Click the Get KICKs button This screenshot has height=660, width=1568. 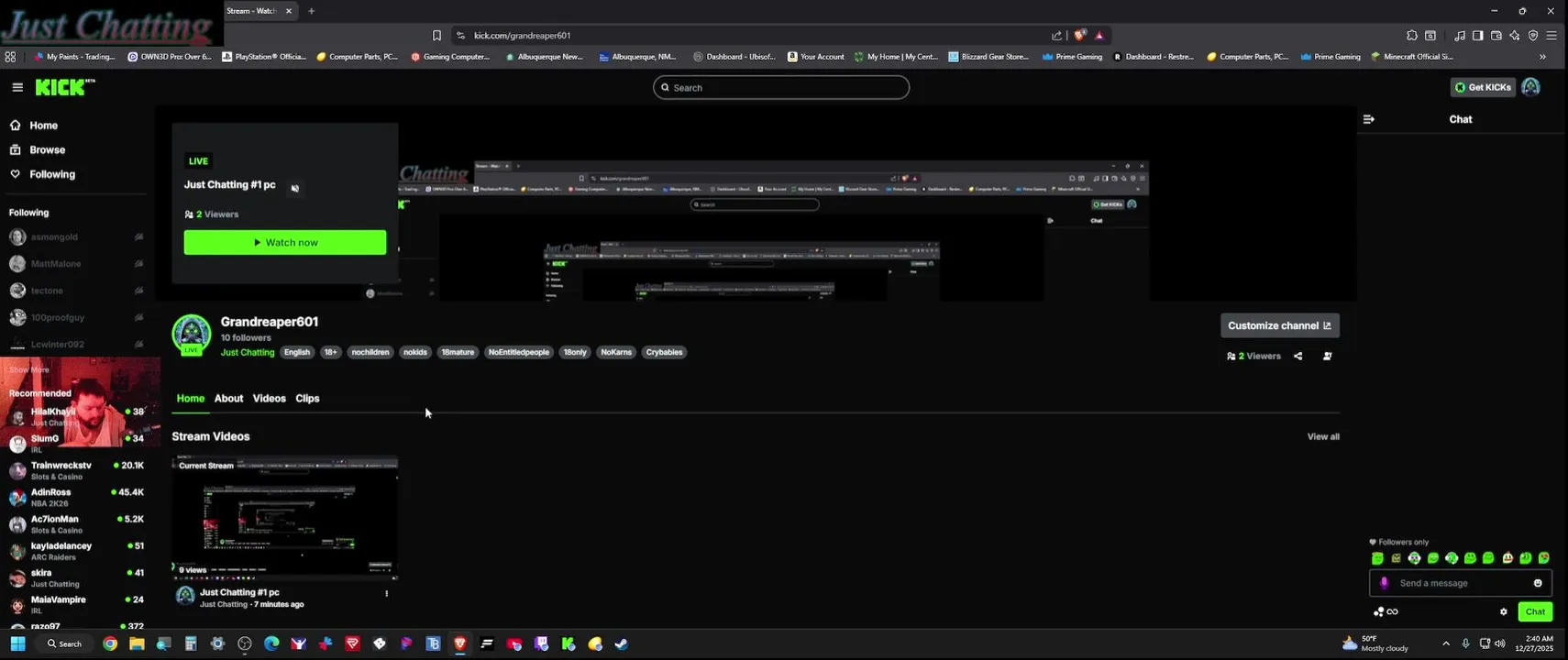click(x=1483, y=87)
